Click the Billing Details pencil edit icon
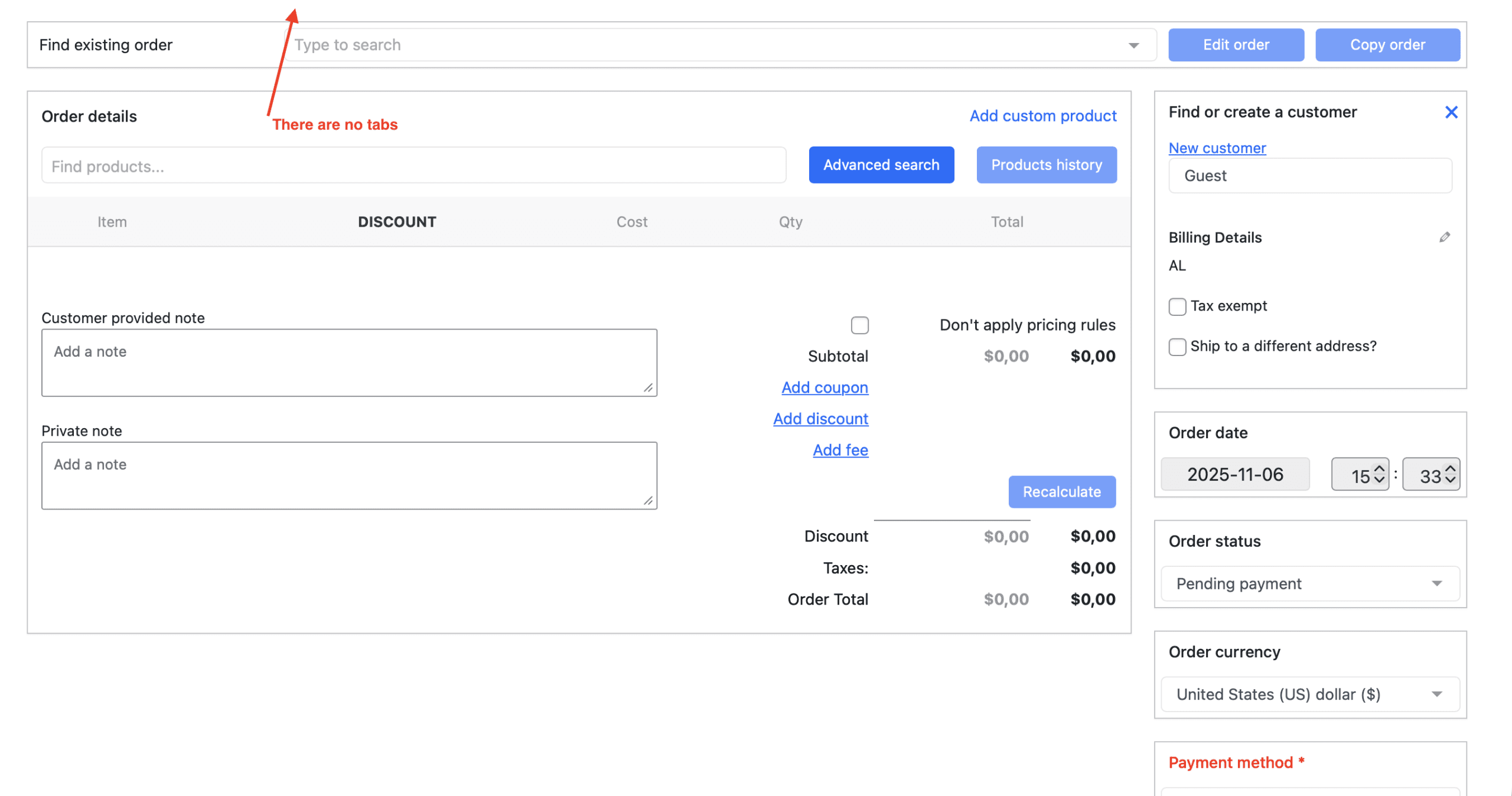 point(1444,237)
